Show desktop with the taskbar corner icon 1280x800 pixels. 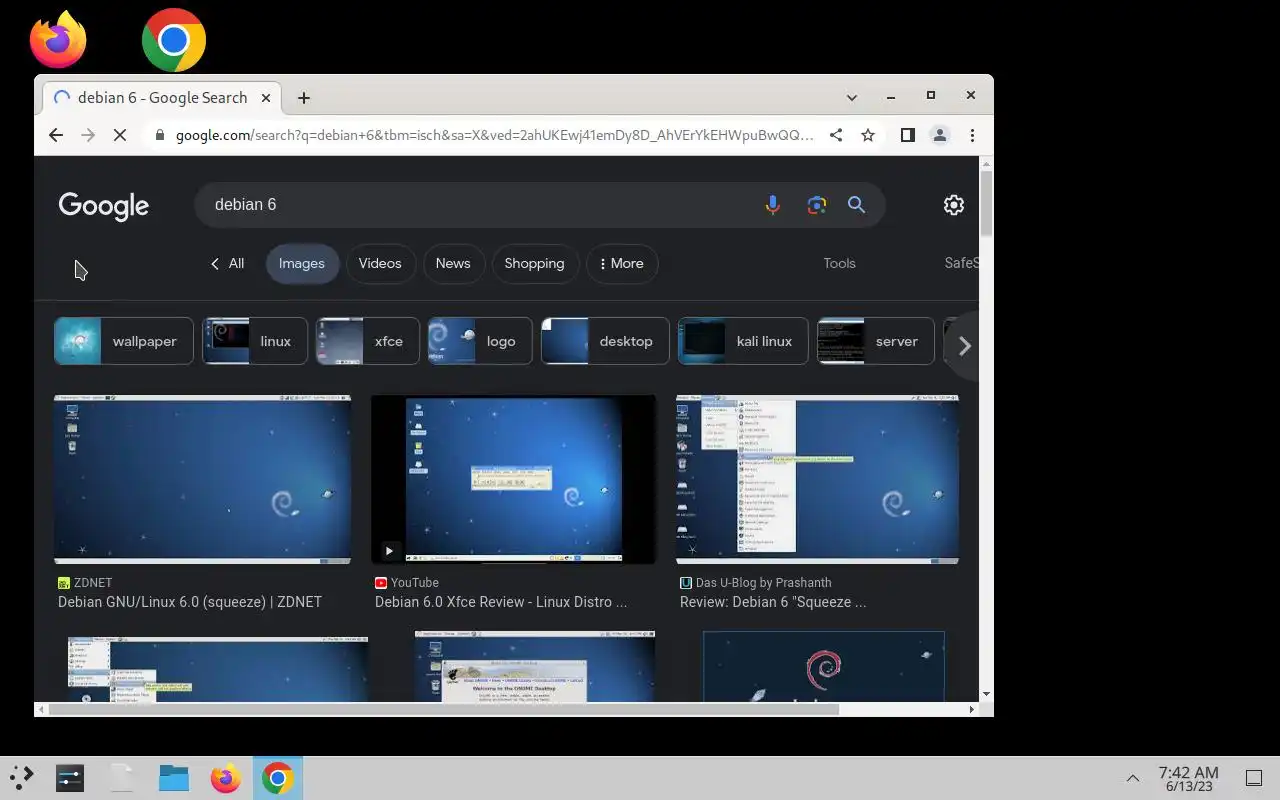click(1253, 778)
